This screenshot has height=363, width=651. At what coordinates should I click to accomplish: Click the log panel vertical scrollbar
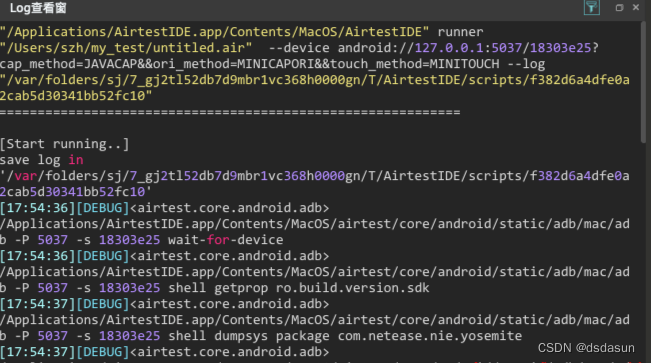643,82
